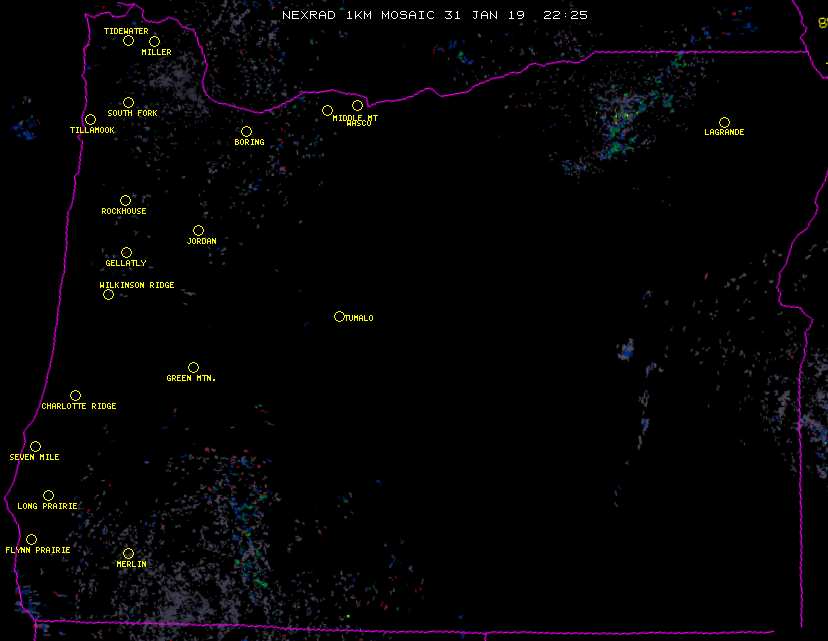Select the Rockhouse station circle
Image resolution: width=828 pixels, height=641 pixels.
pyautogui.click(x=125, y=201)
